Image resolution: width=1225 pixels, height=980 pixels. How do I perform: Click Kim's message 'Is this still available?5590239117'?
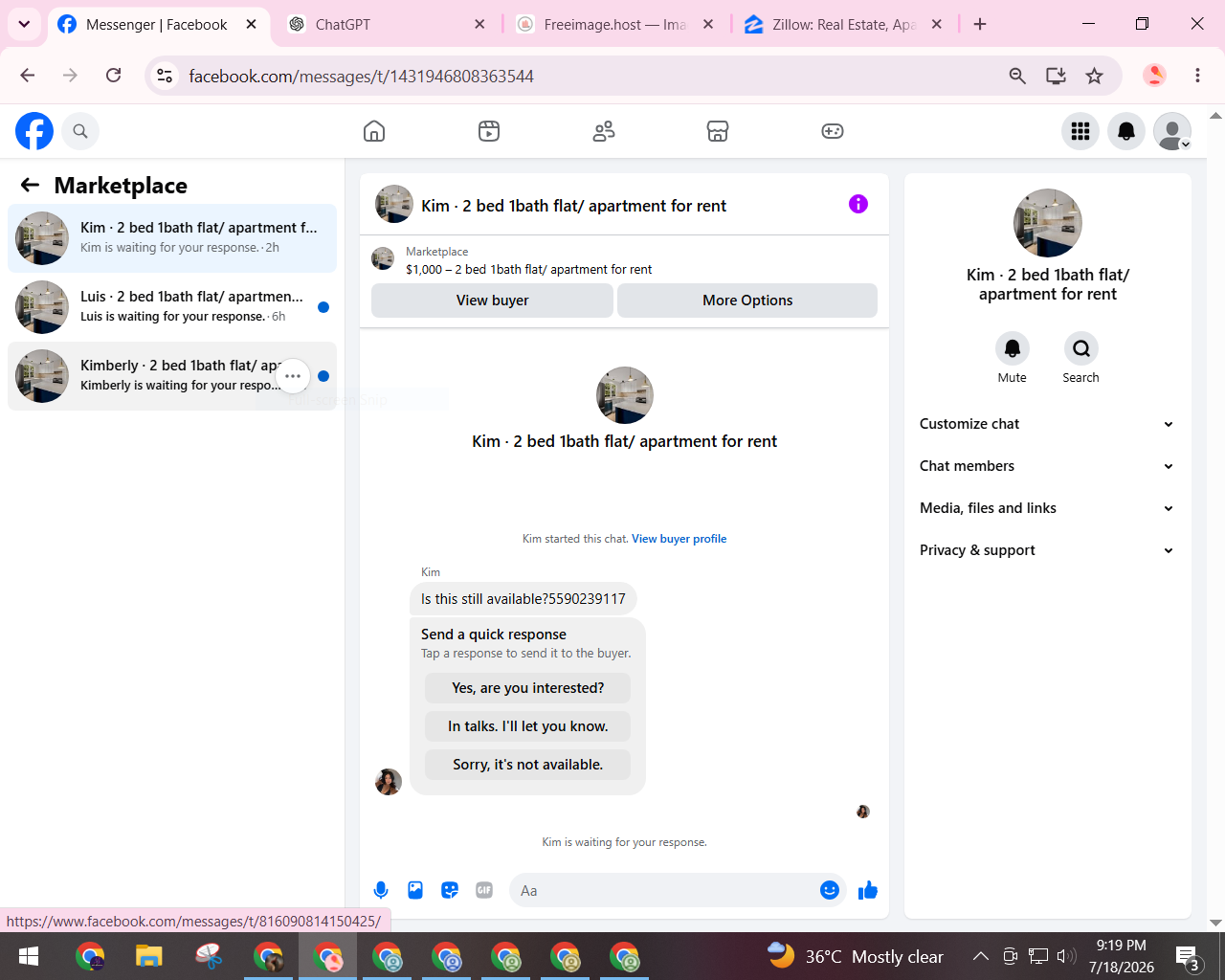(x=523, y=599)
